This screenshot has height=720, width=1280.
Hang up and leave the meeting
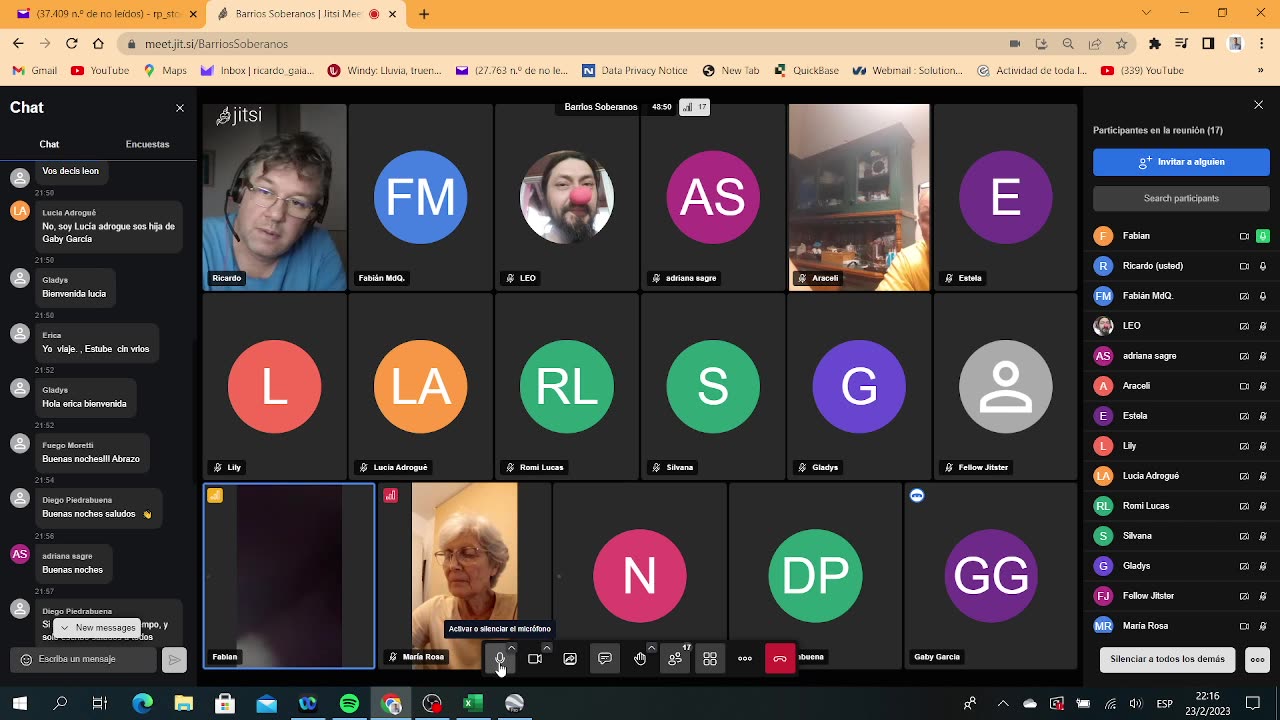coord(780,659)
